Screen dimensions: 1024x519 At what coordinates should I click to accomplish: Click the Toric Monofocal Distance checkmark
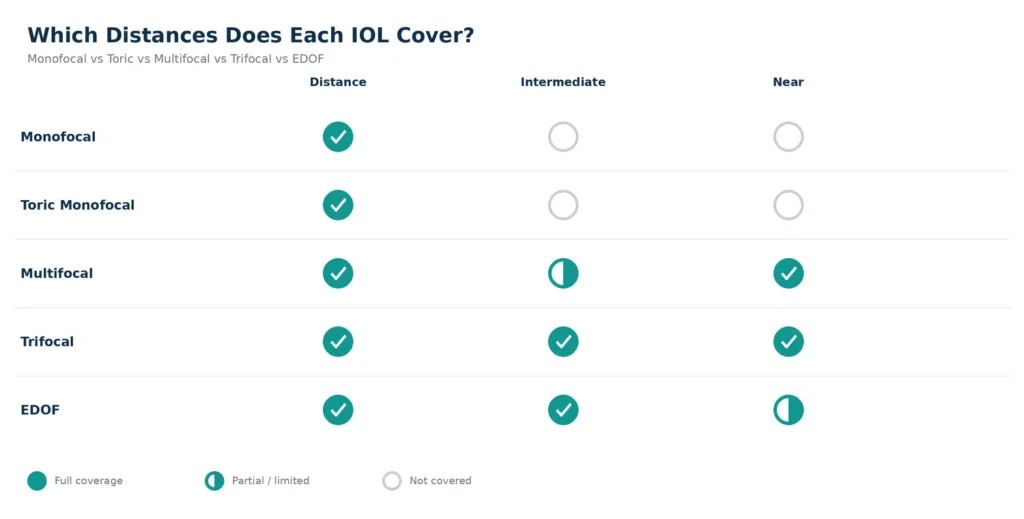(x=338, y=205)
